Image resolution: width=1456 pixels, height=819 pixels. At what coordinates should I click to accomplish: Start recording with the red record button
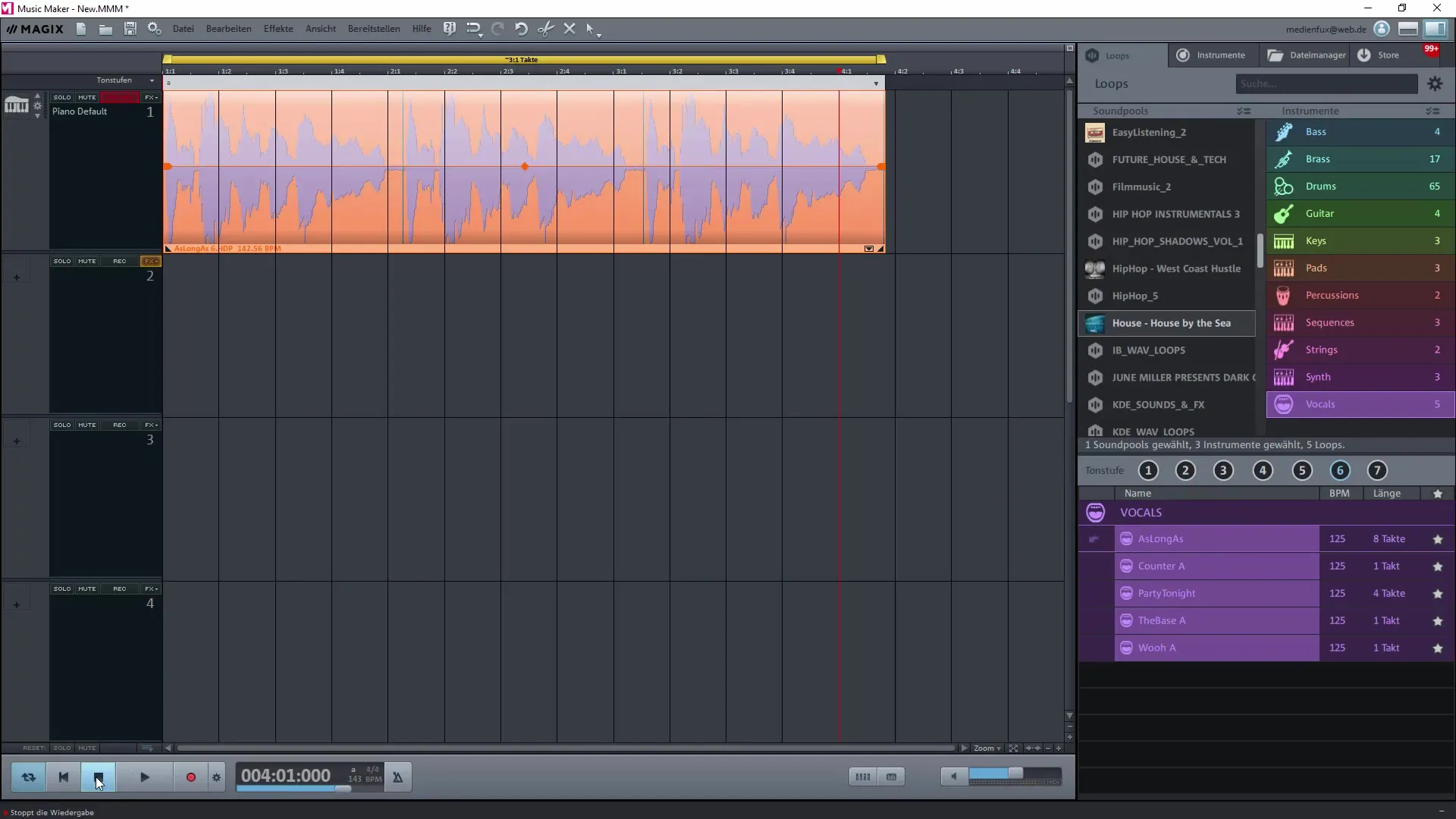pyautogui.click(x=190, y=777)
